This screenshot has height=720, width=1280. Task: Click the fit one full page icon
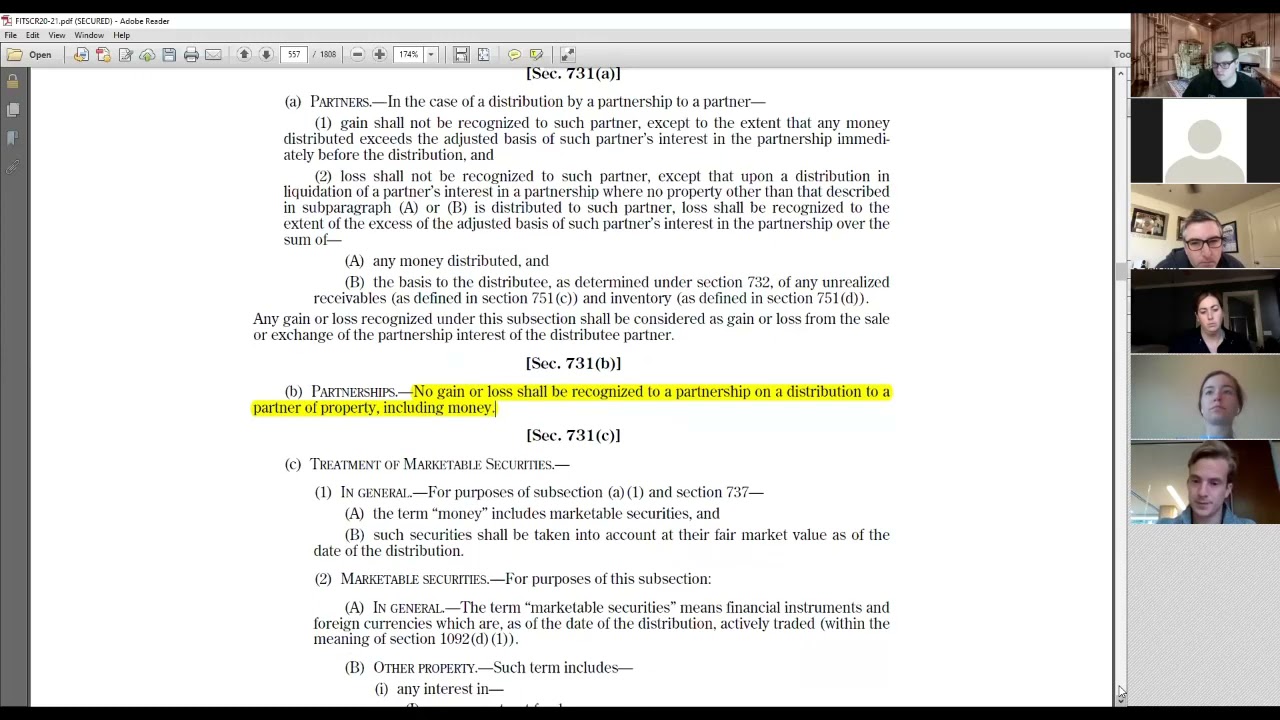pyautogui.click(x=483, y=54)
